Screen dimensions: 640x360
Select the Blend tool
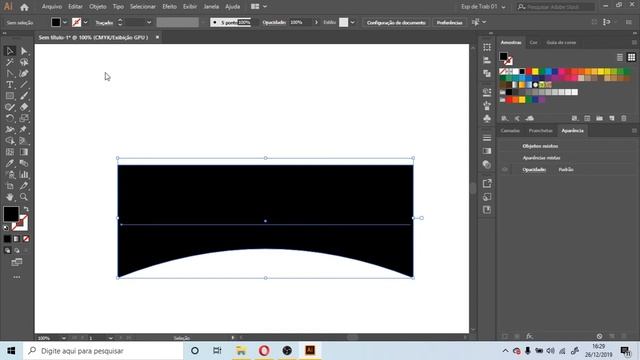tap(24, 163)
